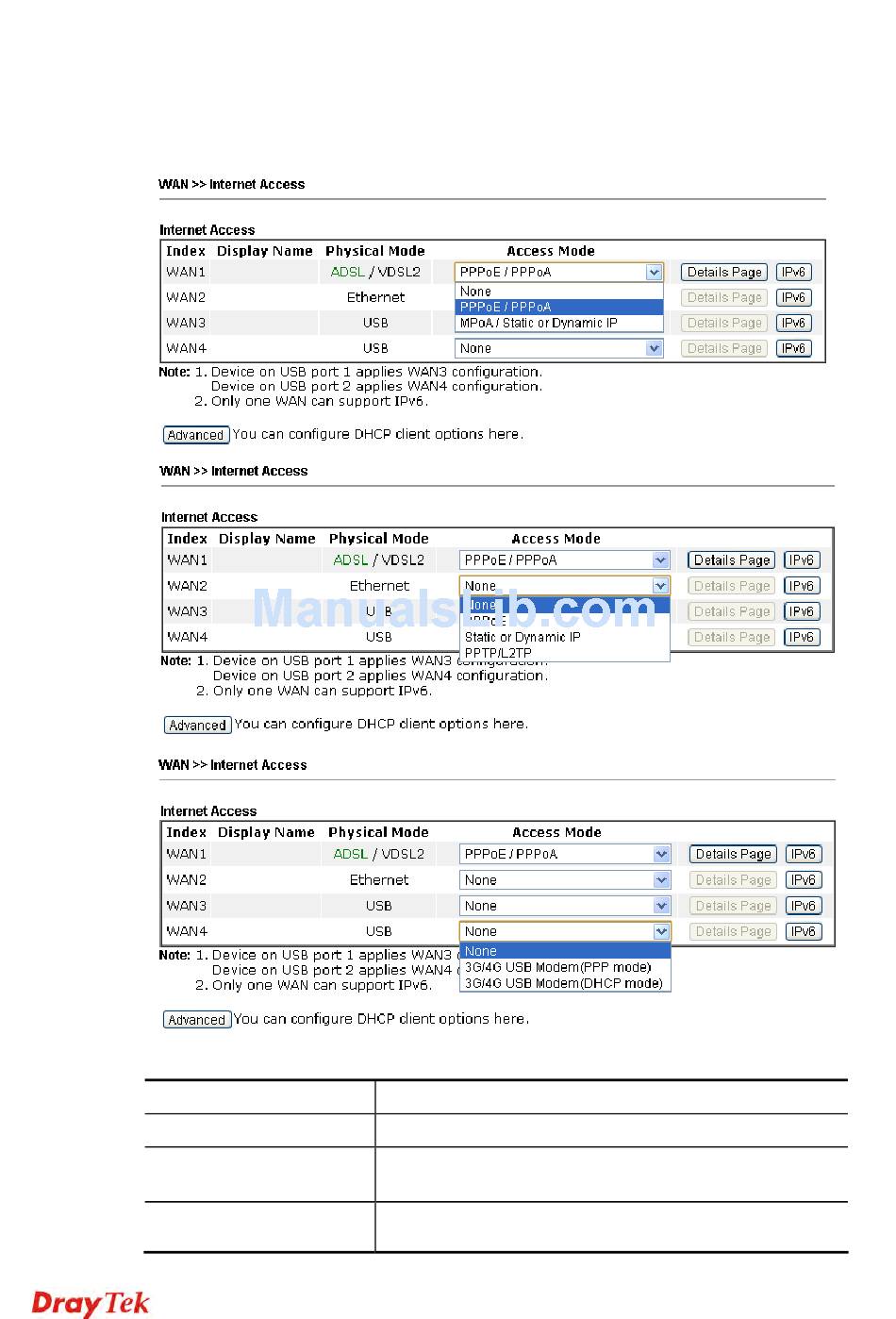896x1319 pixels.
Task: Click Advanced button in bottom panel
Action: [197, 1020]
